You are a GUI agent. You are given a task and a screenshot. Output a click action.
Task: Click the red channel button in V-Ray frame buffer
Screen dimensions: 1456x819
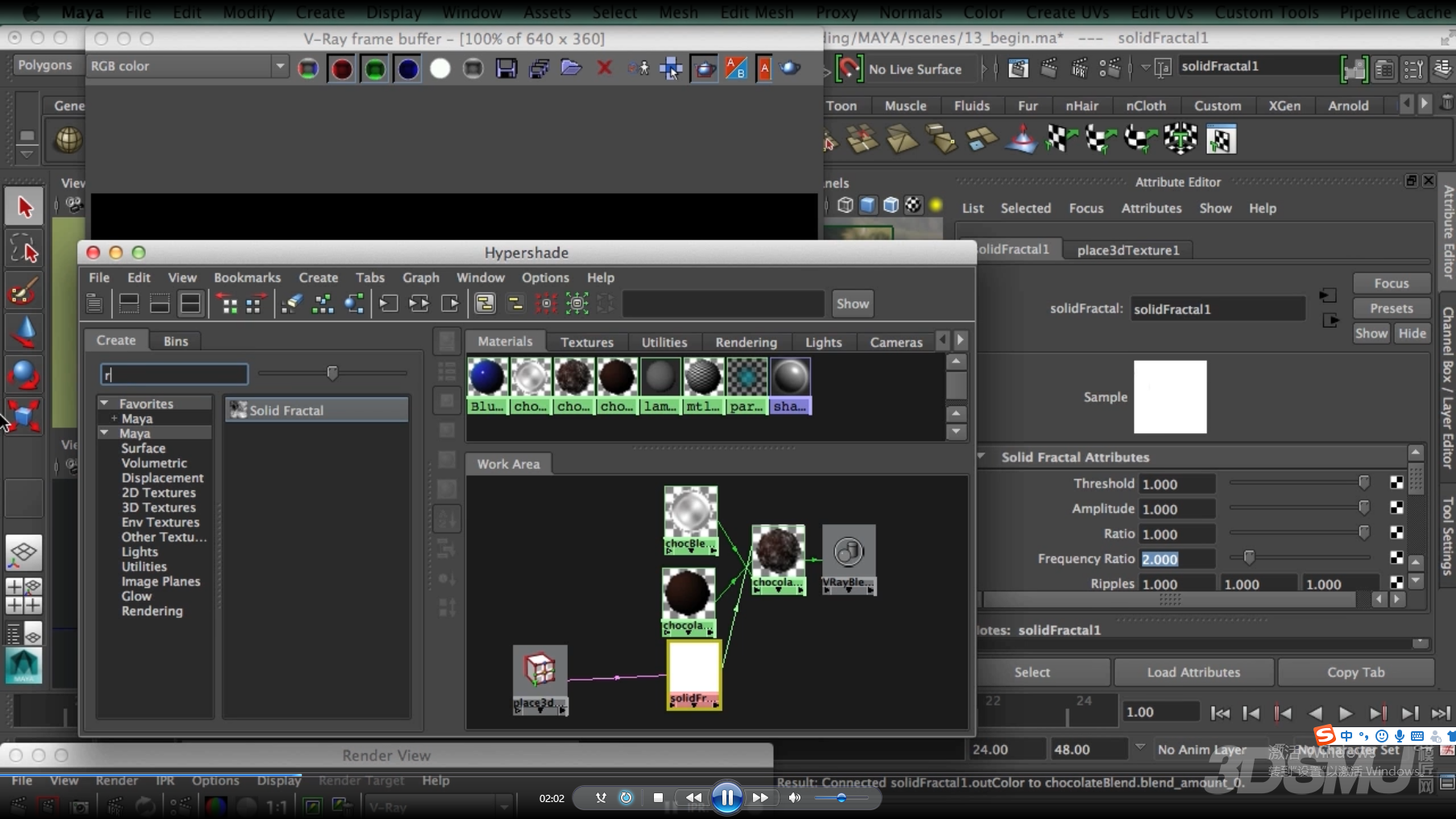tap(341, 69)
